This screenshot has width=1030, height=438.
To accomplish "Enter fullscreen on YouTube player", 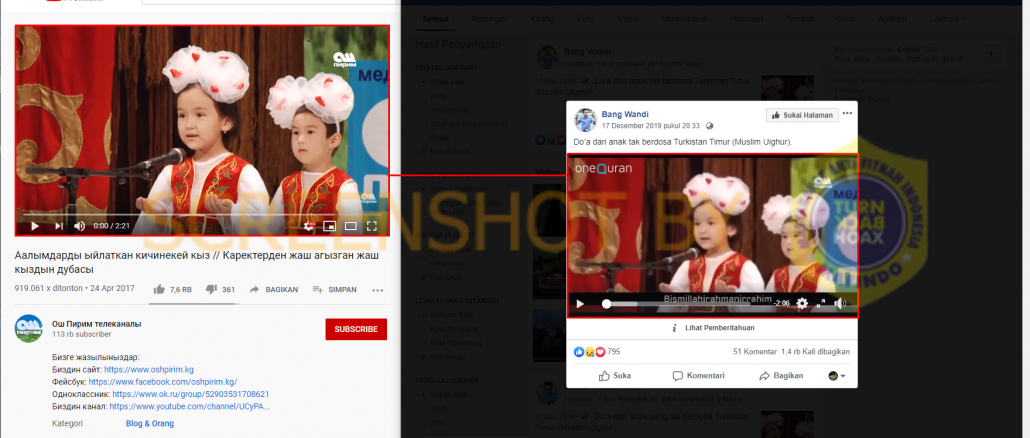I will tap(372, 226).
